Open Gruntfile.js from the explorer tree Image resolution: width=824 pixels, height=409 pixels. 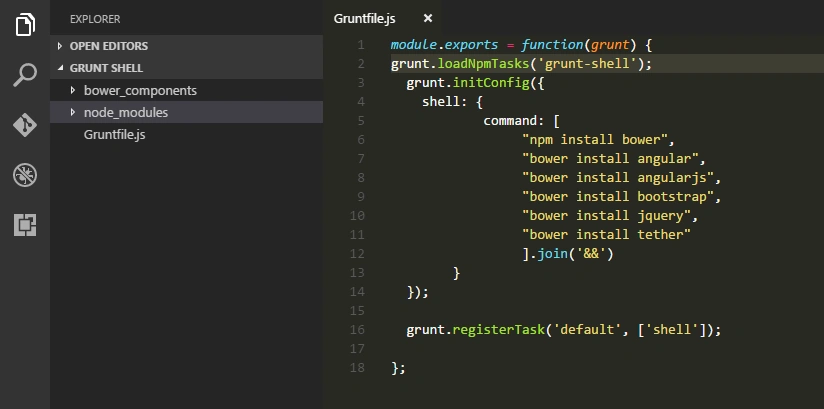point(115,135)
